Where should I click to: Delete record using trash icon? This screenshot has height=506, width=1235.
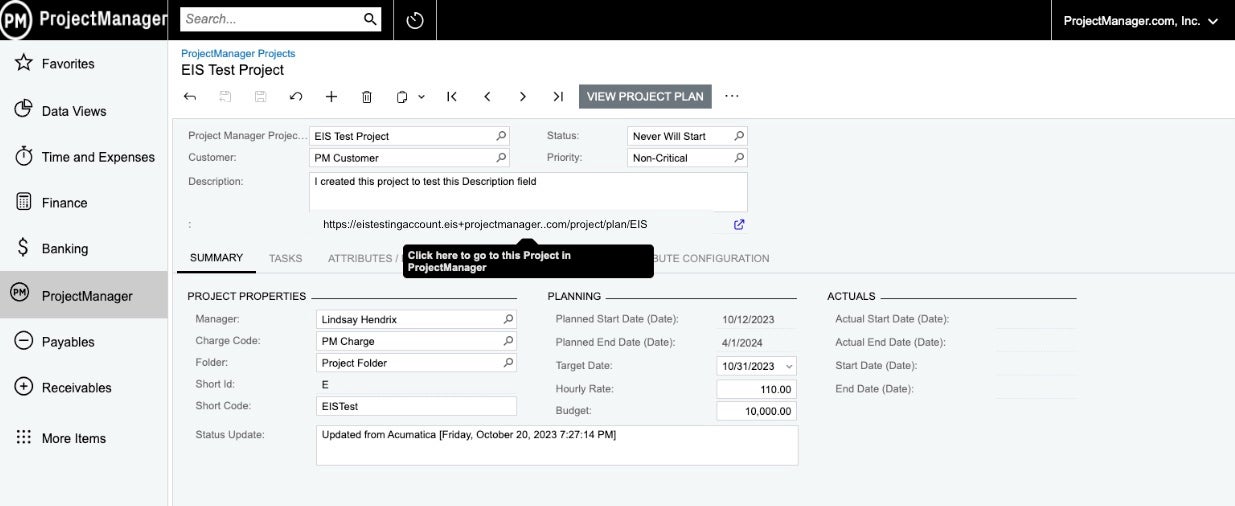(367, 97)
